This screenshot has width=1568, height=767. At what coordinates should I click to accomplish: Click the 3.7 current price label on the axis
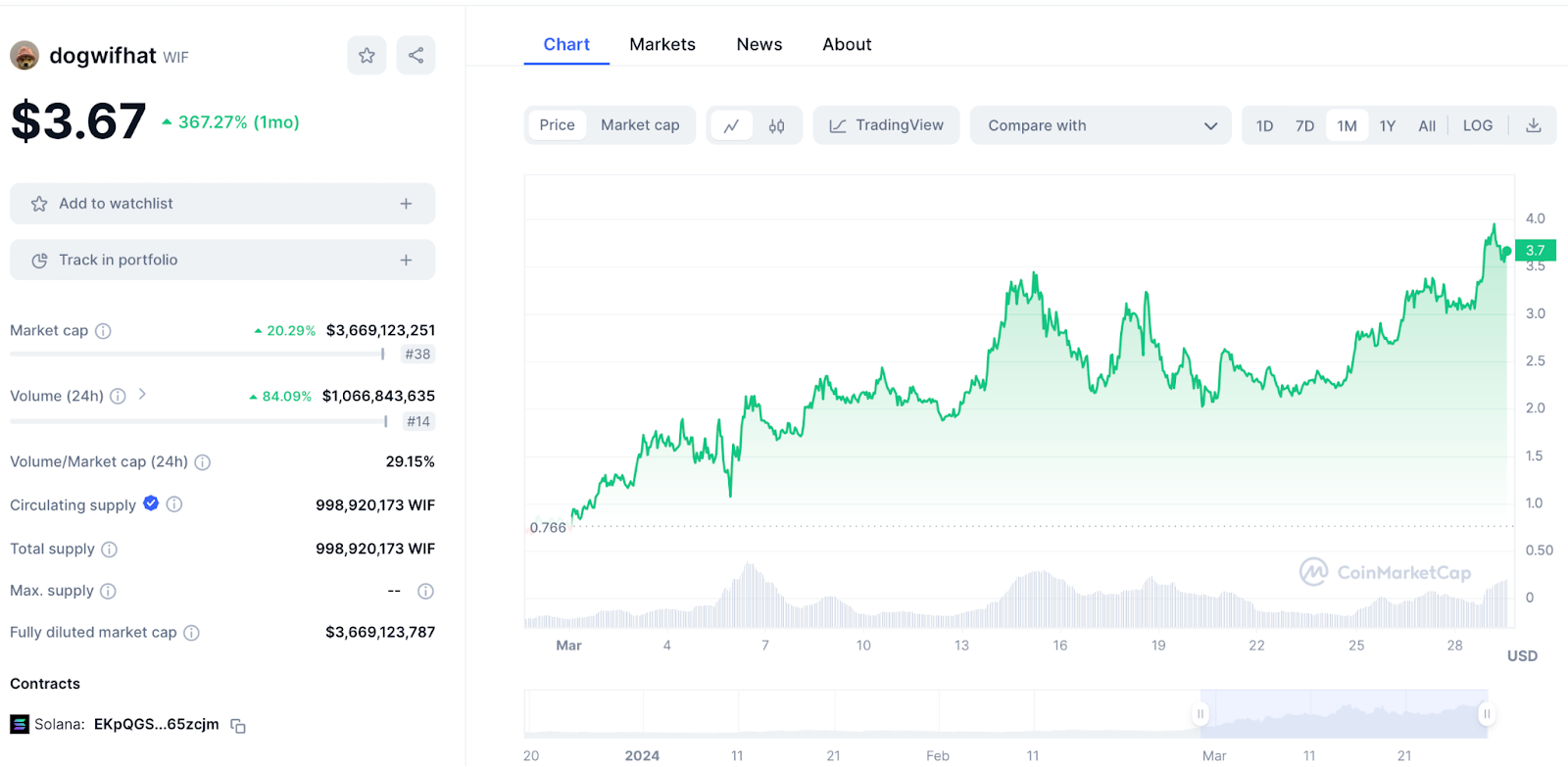coord(1536,251)
